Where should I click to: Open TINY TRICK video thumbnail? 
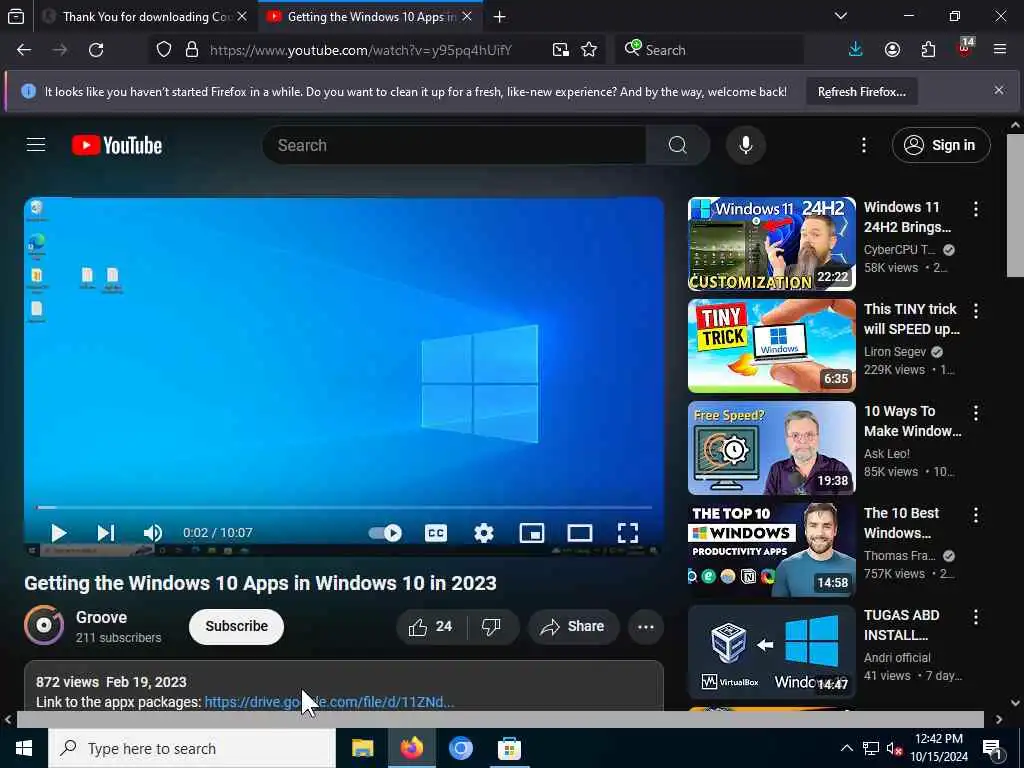(x=771, y=345)
